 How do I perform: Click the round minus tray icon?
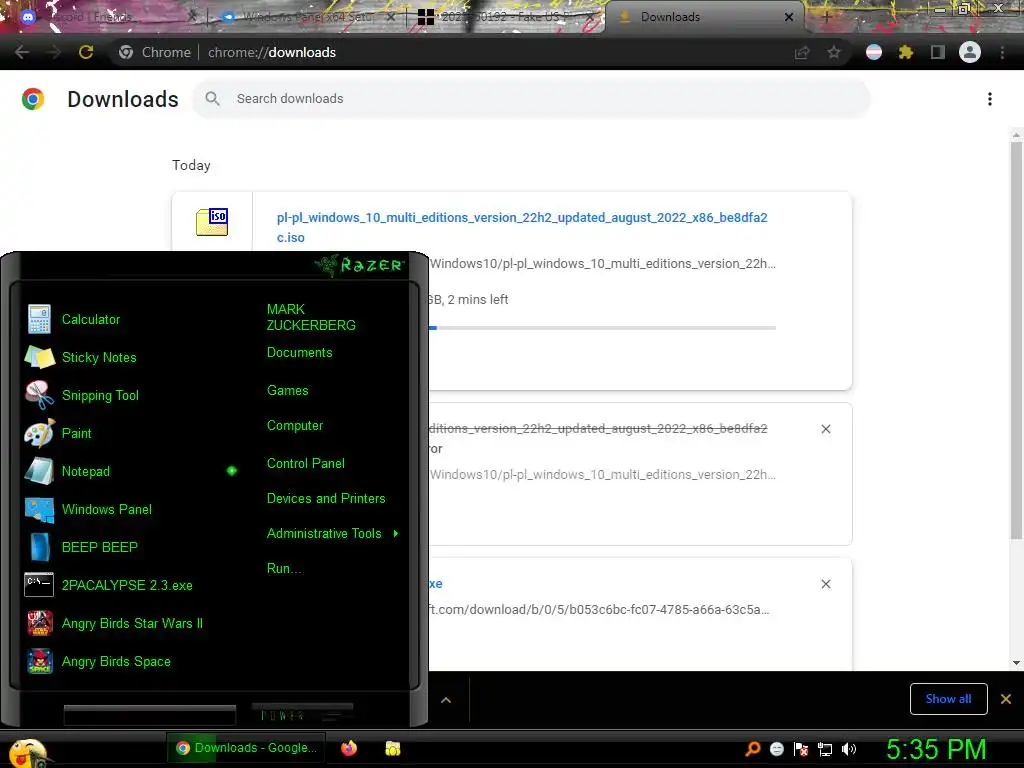coord(776,749)
